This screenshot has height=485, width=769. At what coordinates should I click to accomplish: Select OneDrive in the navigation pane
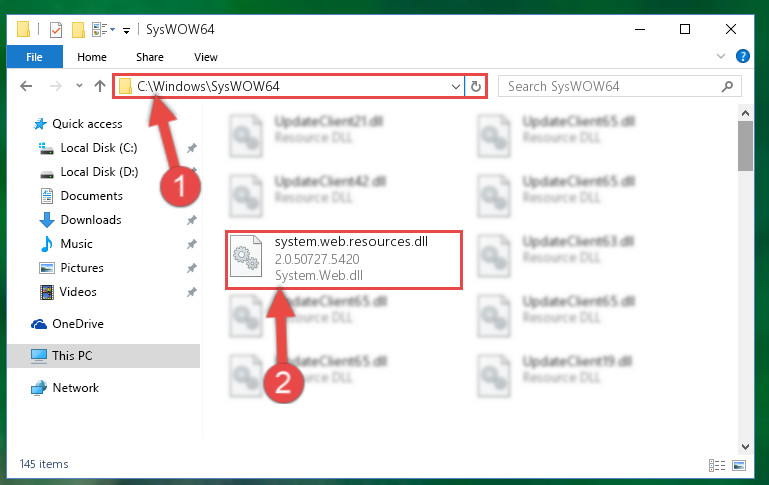point(78,324)
